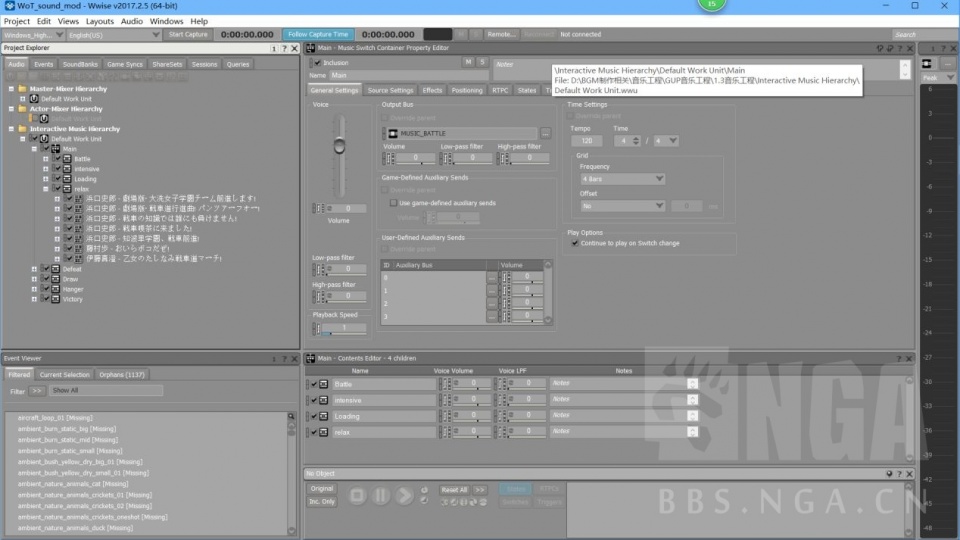Click the playlist container icon next to Defeat in tree

[55, 269]
